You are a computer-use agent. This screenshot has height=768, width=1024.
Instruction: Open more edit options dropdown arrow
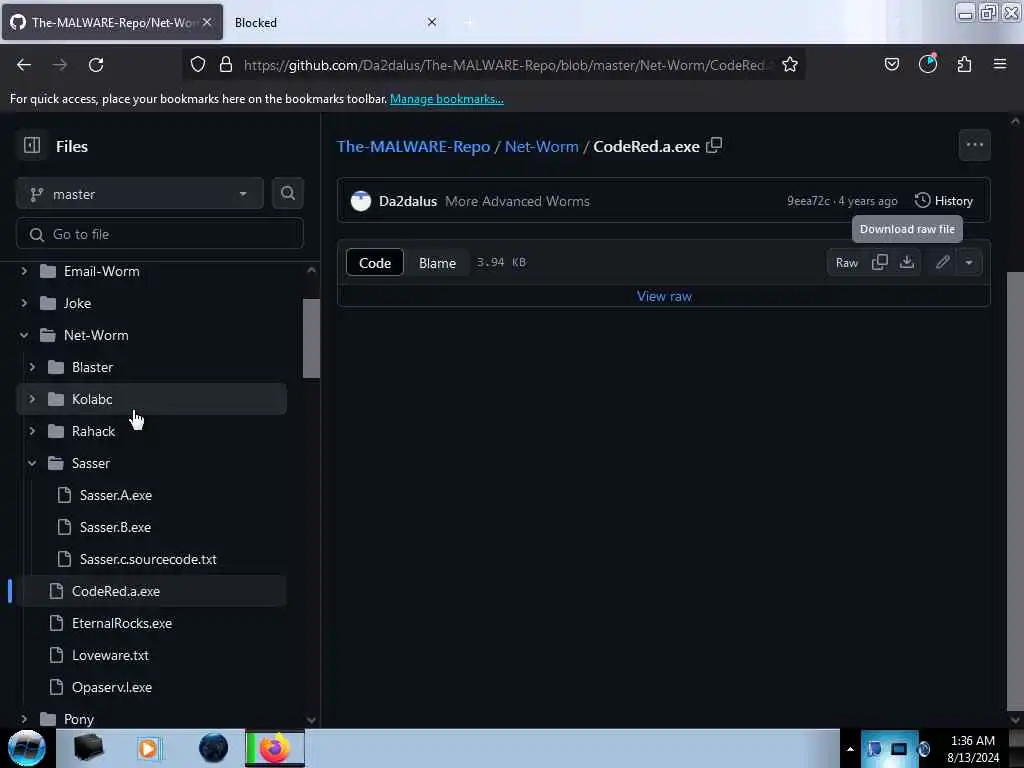[969, 263]
